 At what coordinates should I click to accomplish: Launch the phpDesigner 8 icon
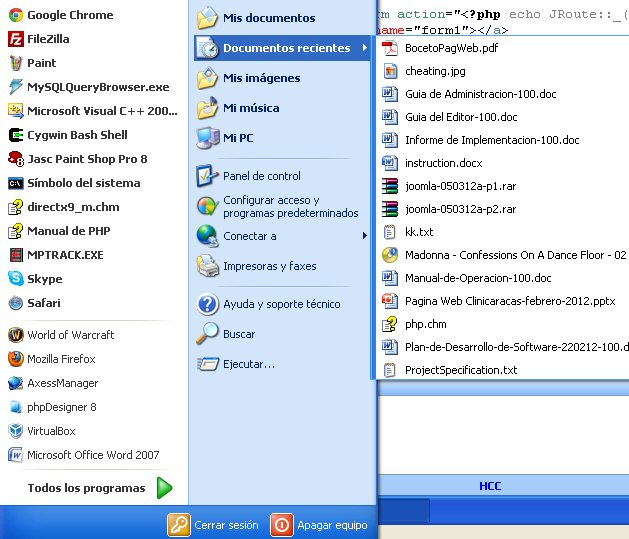[16, 407]
